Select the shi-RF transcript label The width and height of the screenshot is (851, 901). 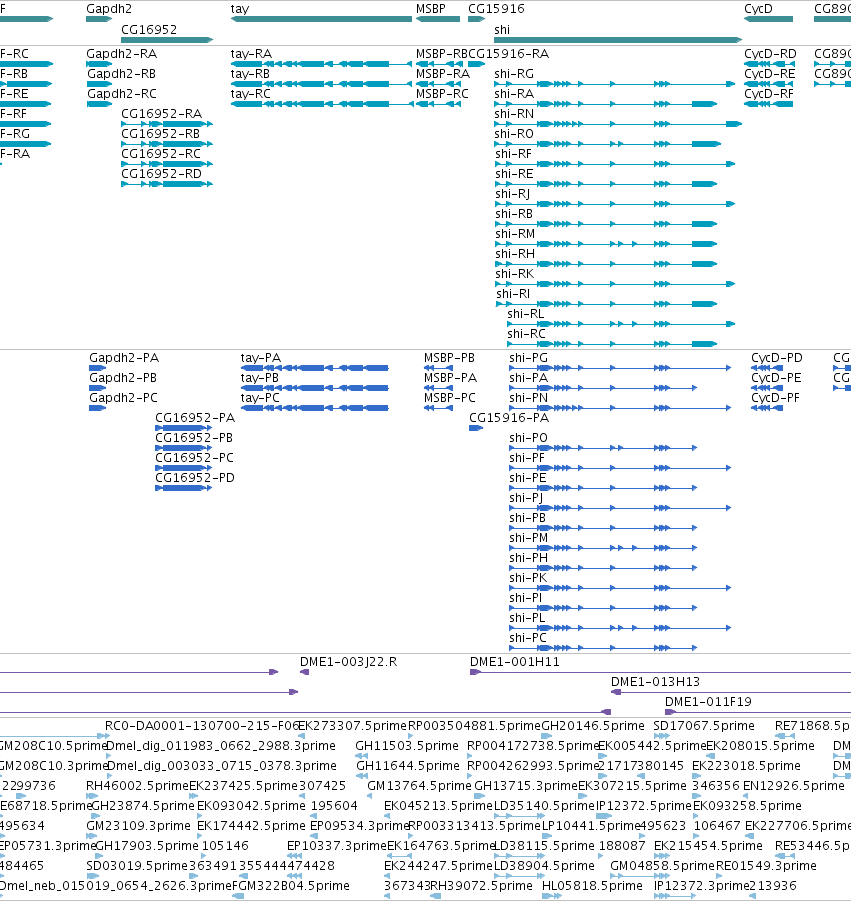coord(513,154)
